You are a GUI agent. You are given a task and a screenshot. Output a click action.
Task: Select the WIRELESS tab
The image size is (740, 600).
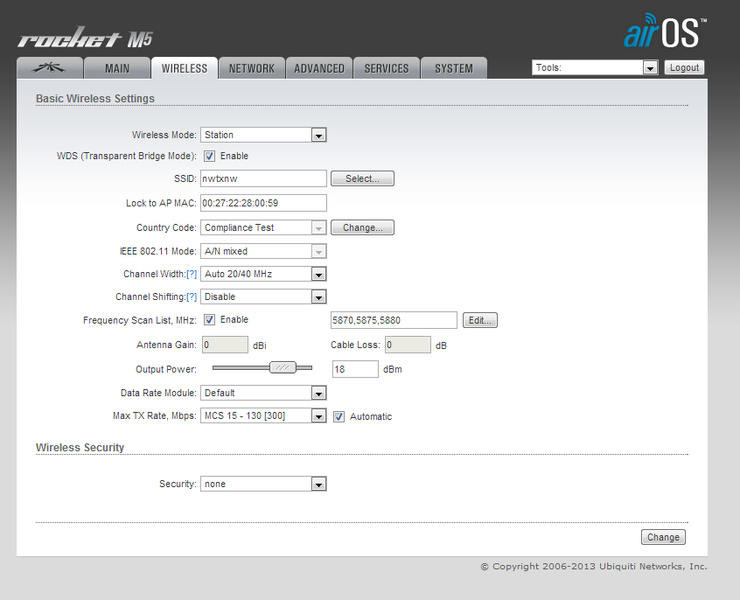[x=185, y=68]
